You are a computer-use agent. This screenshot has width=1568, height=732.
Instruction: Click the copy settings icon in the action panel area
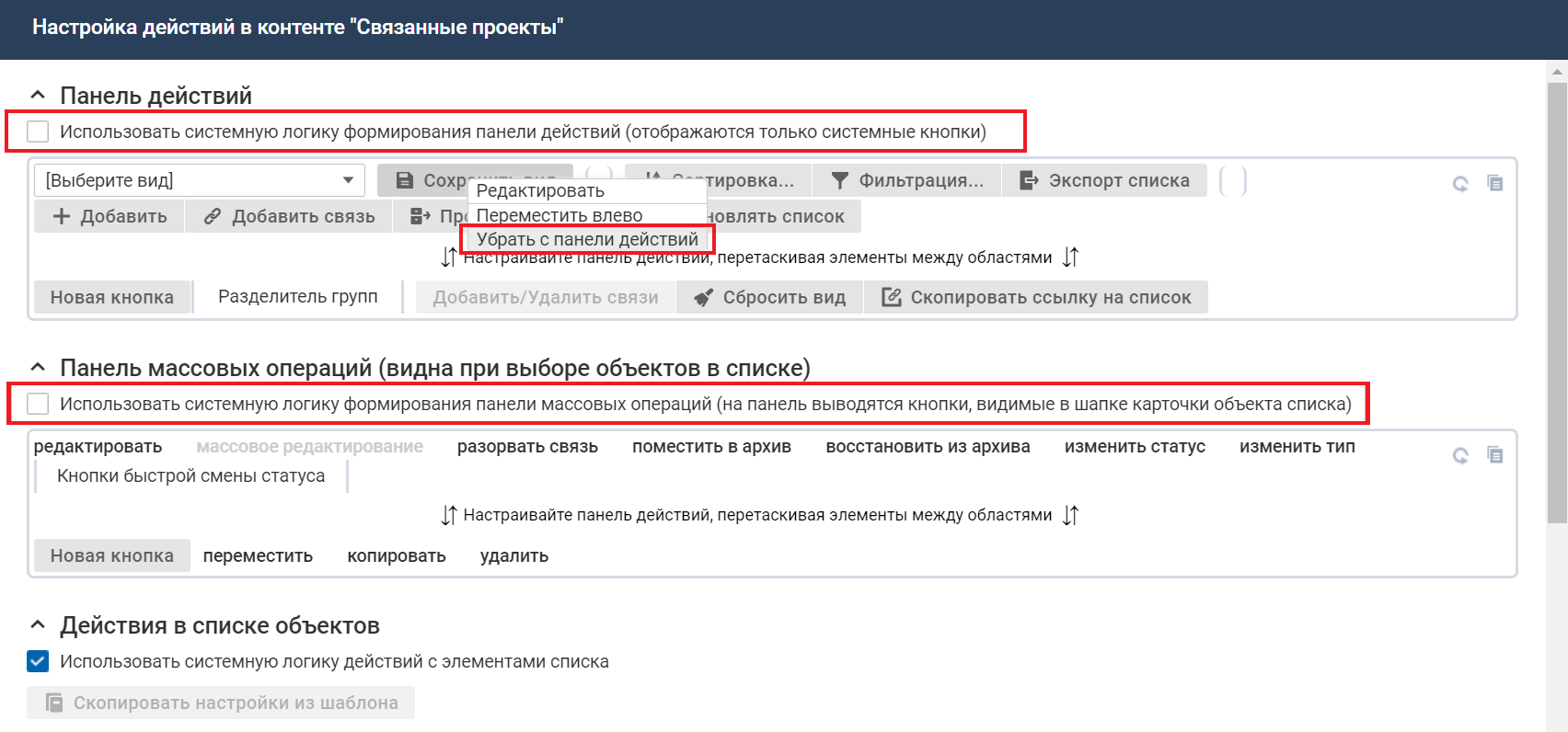[1495, 183]
